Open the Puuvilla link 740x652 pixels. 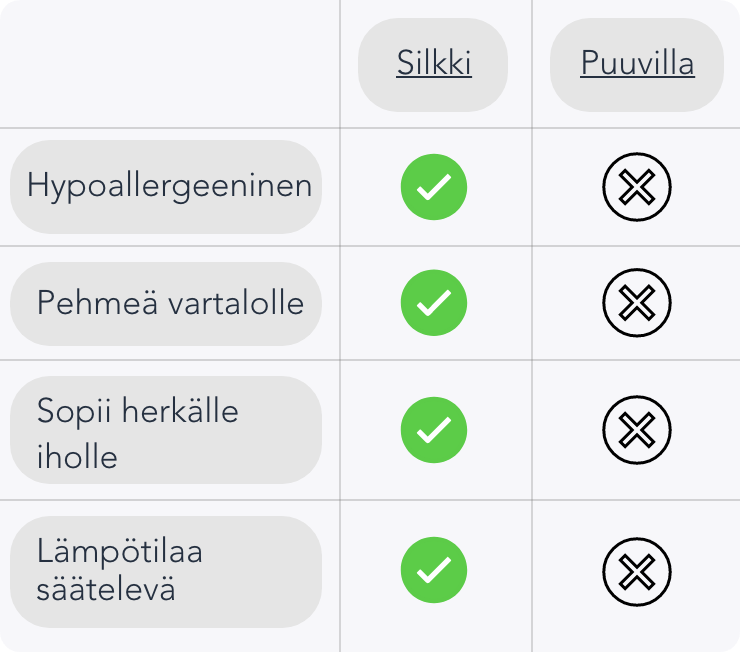coord(637,64)
